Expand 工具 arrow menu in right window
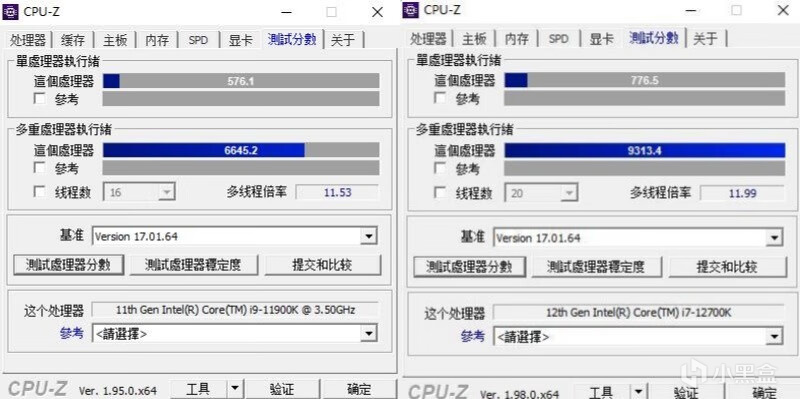This screenshot has height=399, width=800. (638, 392)
